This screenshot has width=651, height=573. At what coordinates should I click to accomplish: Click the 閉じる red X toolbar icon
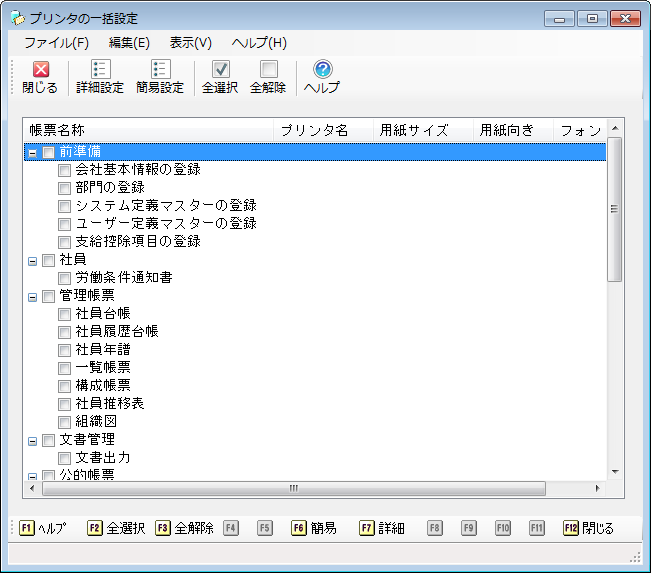40,70
